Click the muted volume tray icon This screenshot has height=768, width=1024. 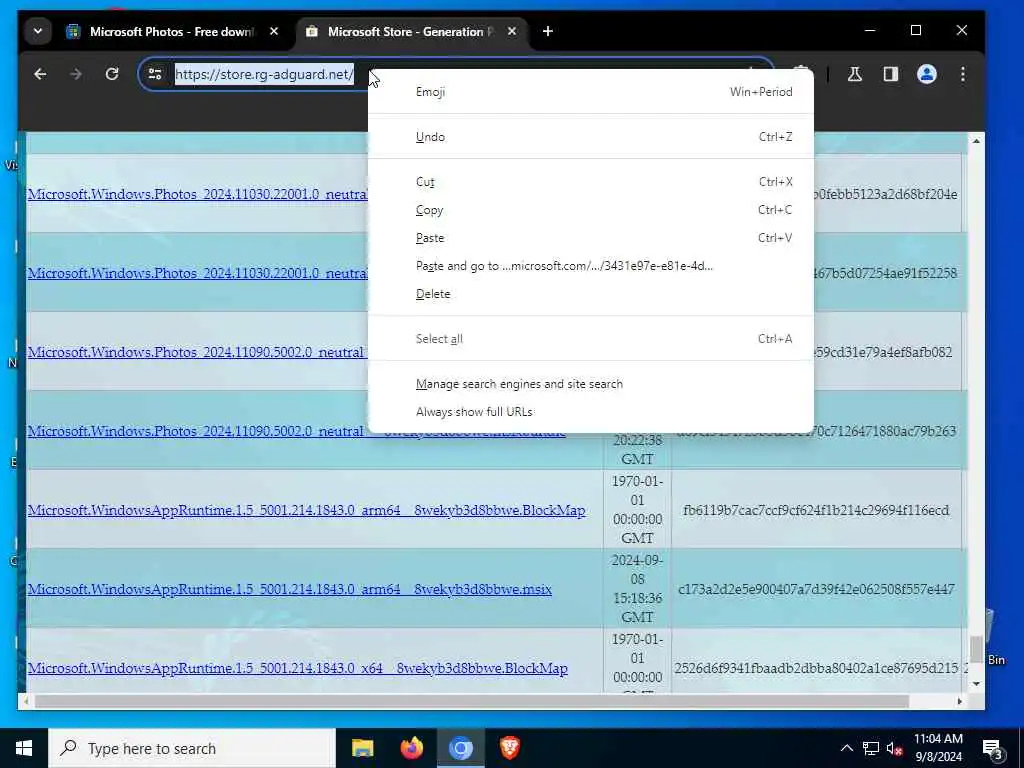point(894,748)
